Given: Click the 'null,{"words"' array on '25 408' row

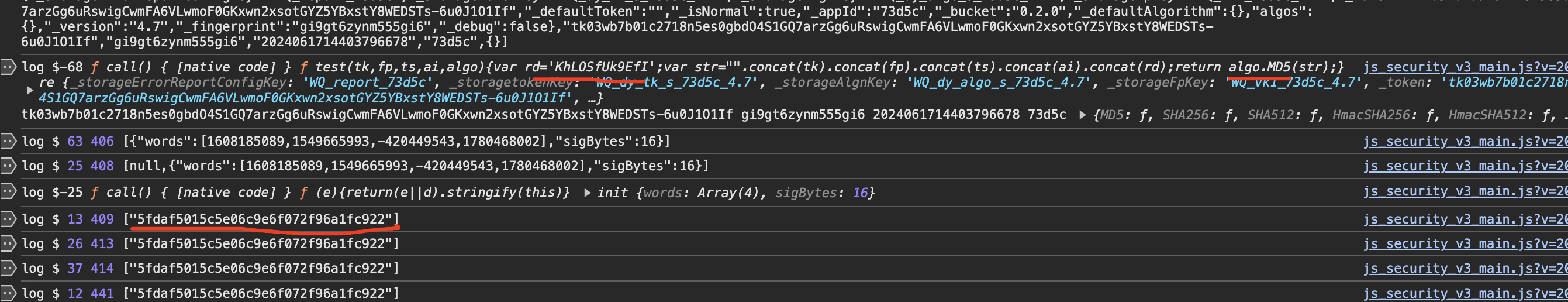Looking at the screenshot, I should [416, 166].
